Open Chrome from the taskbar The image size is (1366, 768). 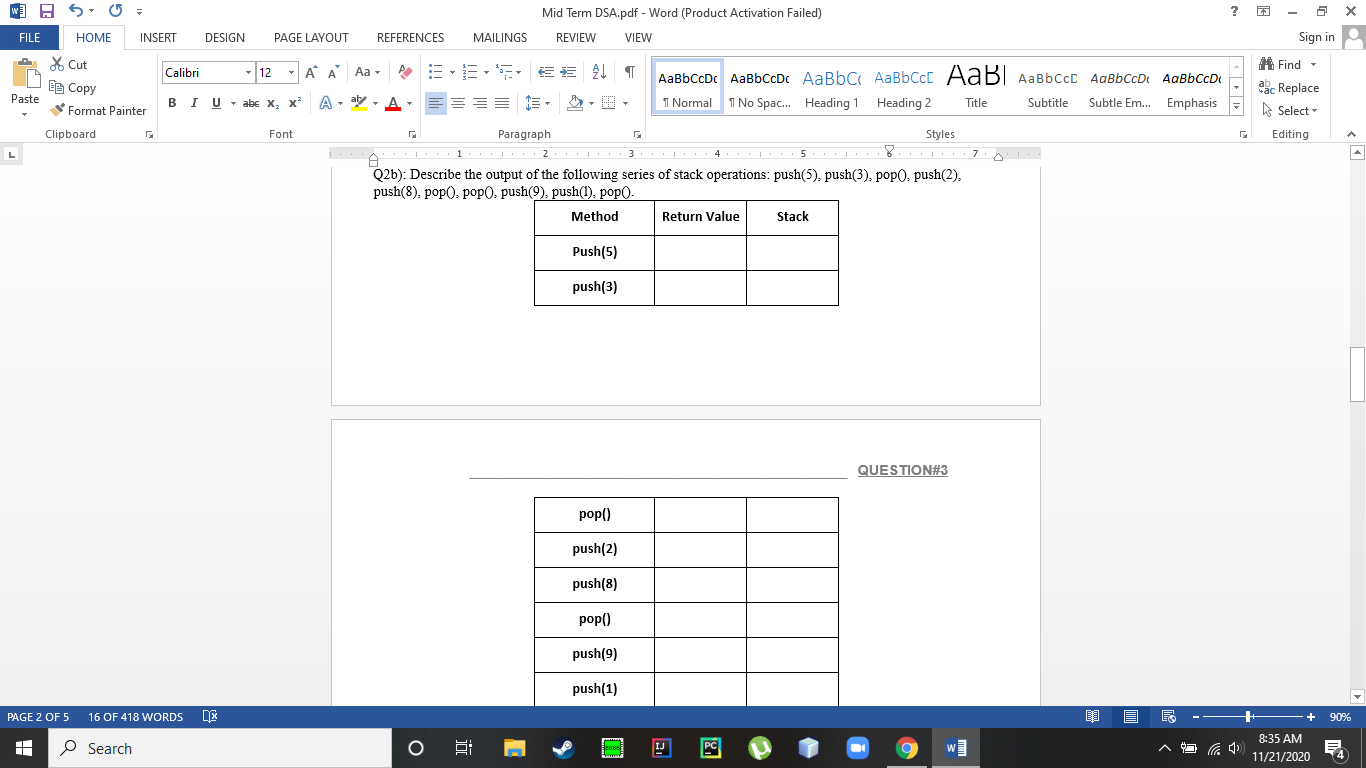pyautogui.click(x=907, y=747)
